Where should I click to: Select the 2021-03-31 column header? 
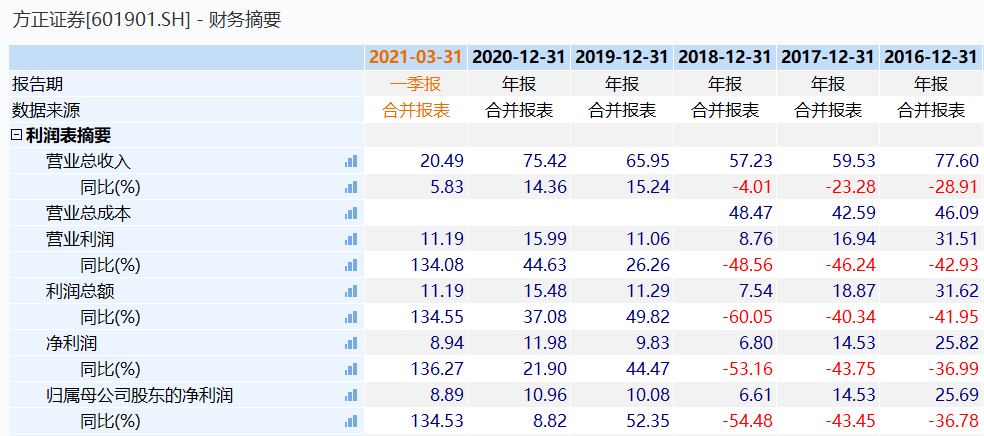[x=415, y=57]
